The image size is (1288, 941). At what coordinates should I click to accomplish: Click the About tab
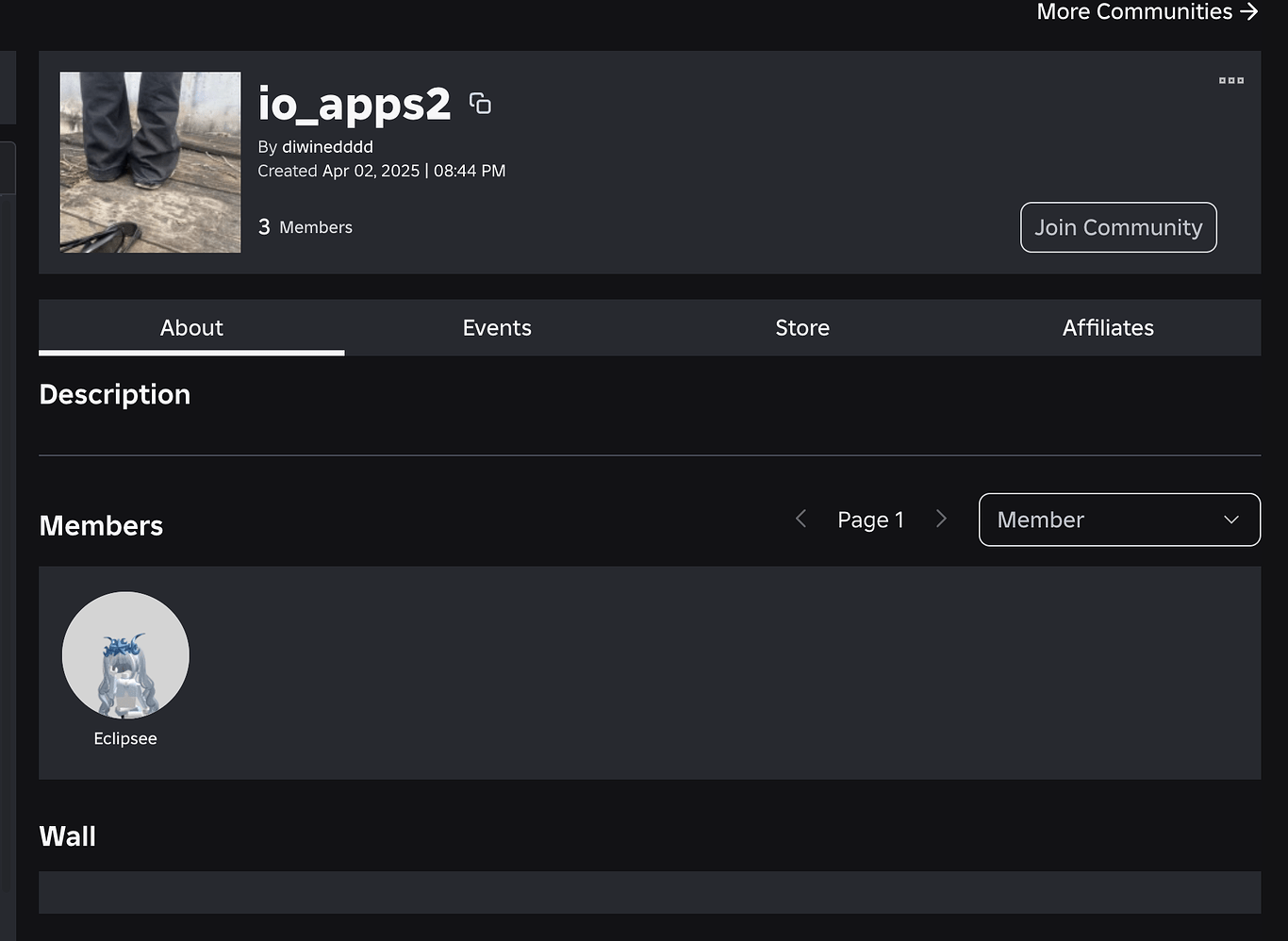(x=191, y=327)
